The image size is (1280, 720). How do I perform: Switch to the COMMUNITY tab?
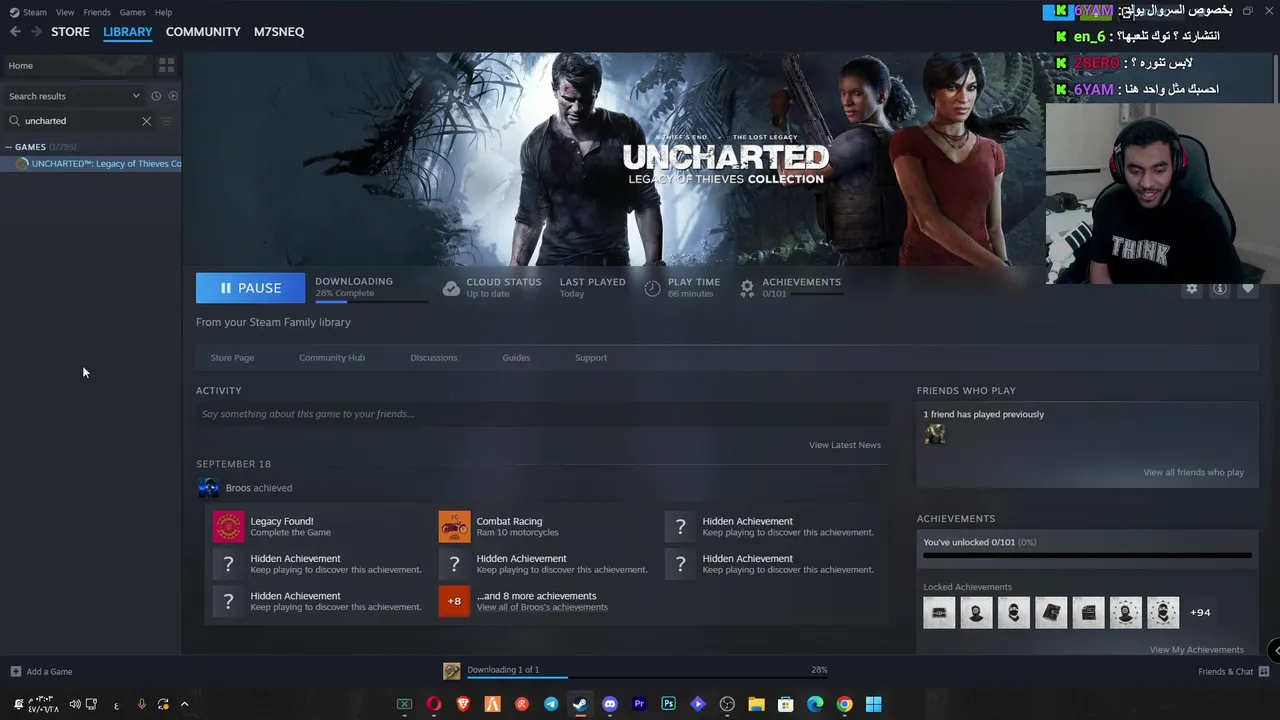click(x=203, y=32)
